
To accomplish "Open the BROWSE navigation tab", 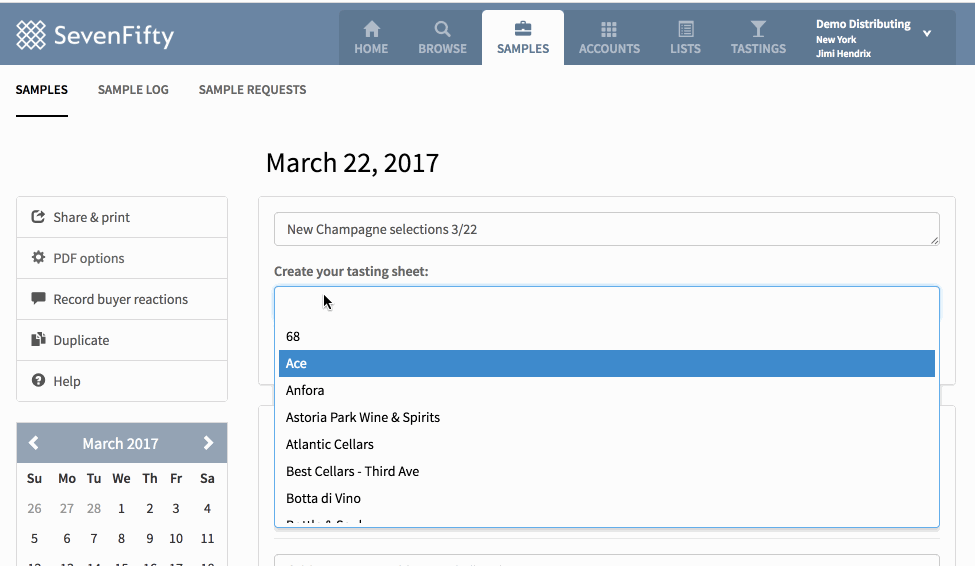I will [x=442, y=38].
